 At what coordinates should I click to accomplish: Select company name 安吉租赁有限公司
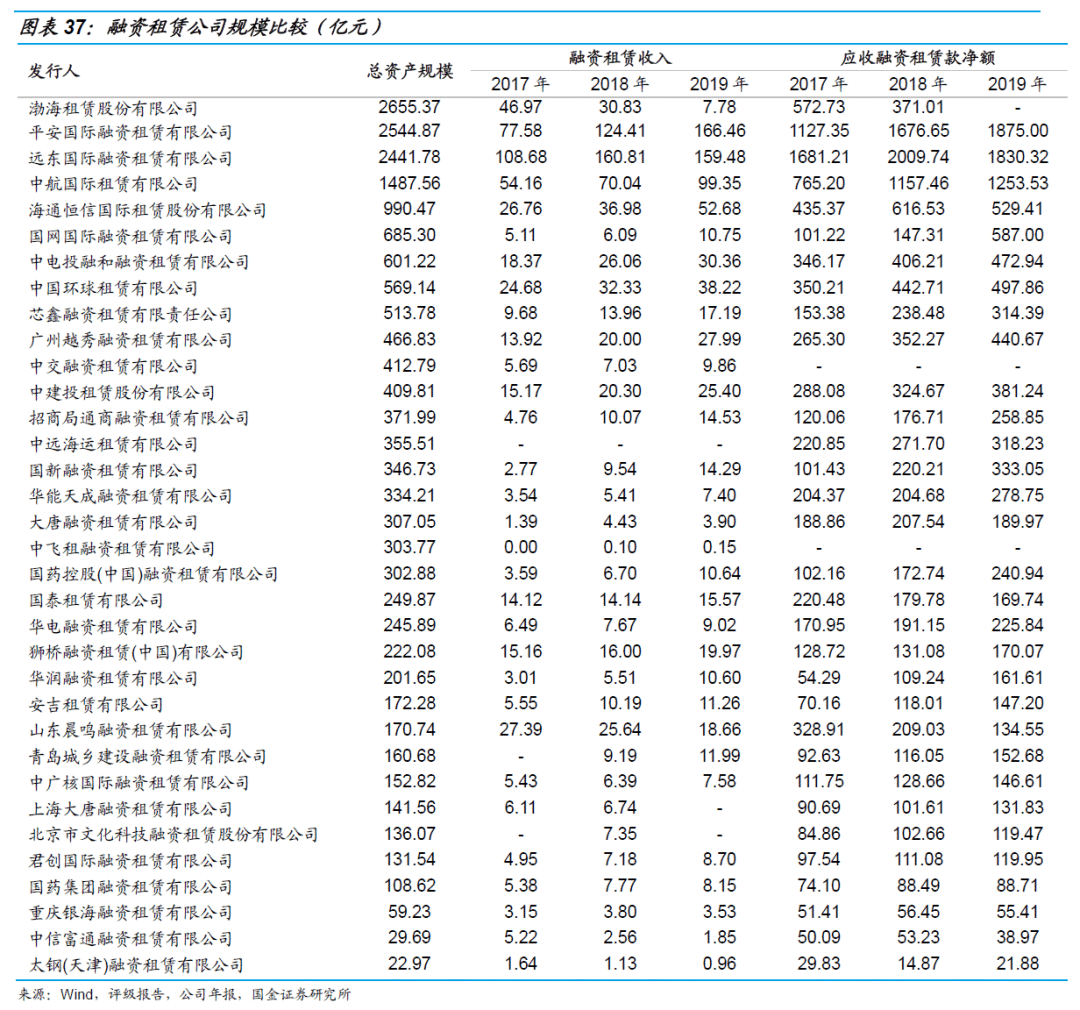96,704
